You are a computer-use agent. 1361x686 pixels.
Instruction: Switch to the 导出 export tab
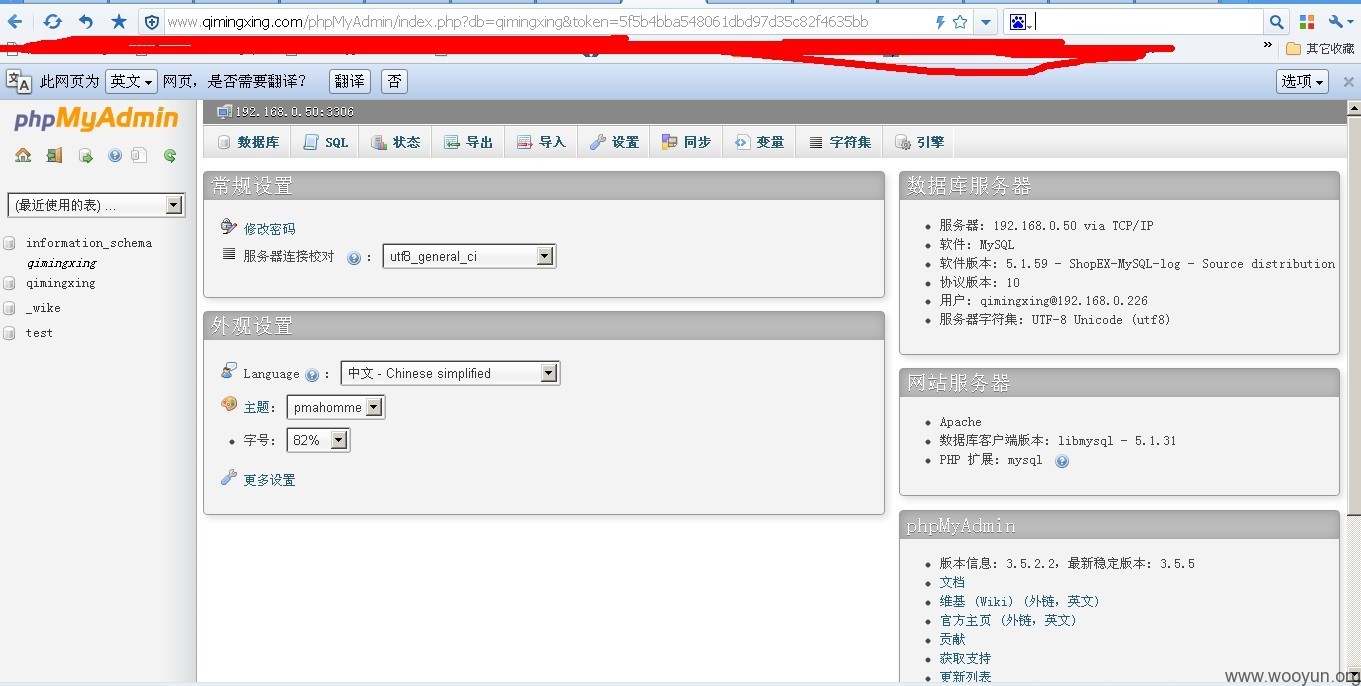point(468,142)
